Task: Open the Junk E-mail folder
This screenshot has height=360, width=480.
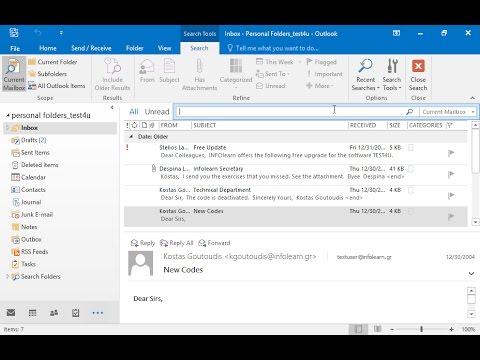Action: [32, 215]
